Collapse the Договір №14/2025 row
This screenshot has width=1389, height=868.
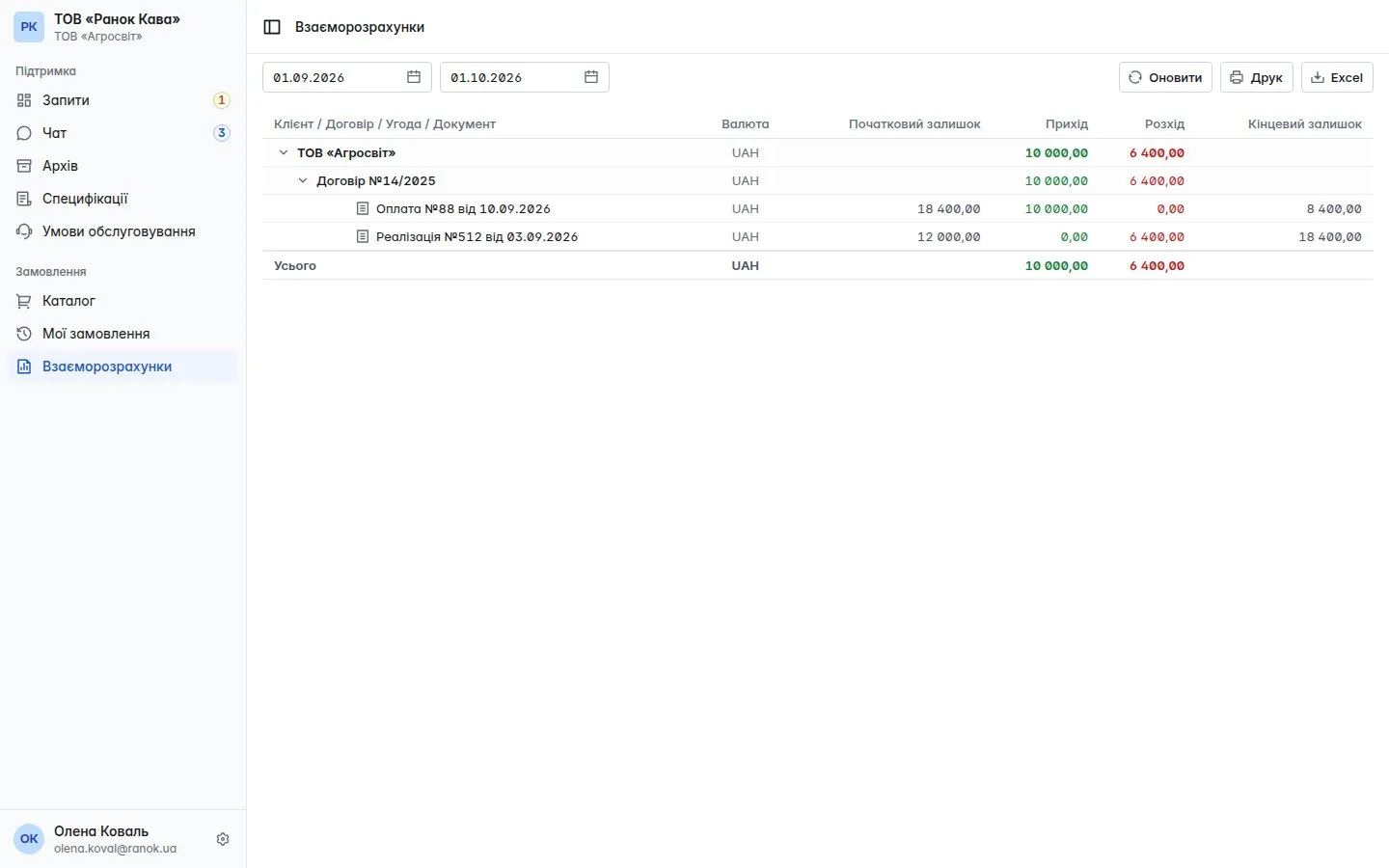click(303, 180)
